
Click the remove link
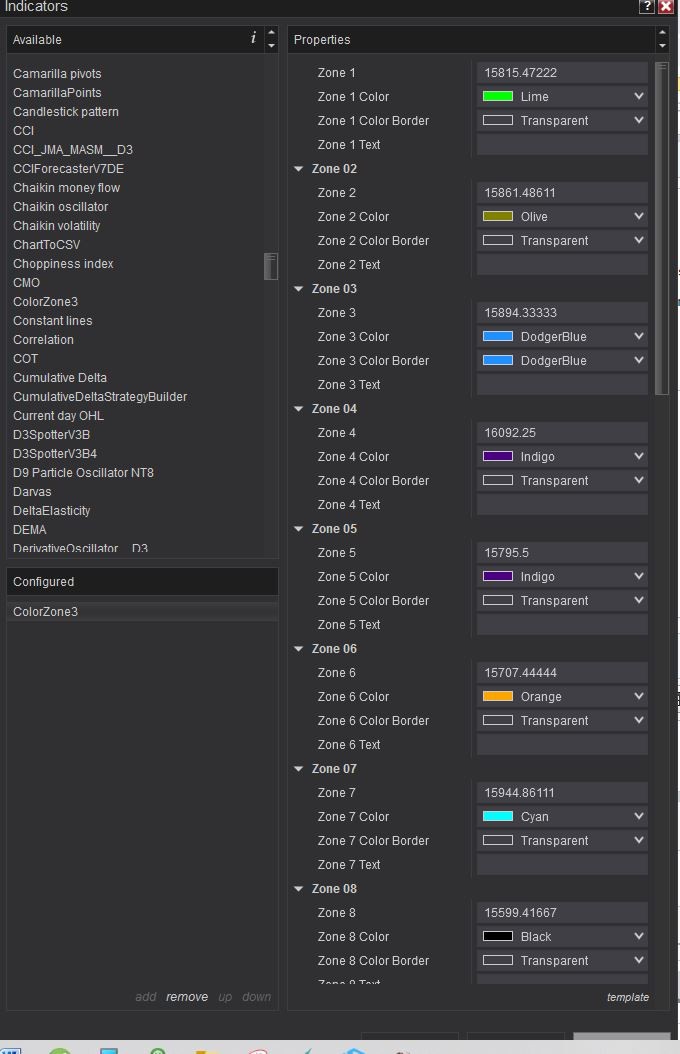click(x=187, y=997)
